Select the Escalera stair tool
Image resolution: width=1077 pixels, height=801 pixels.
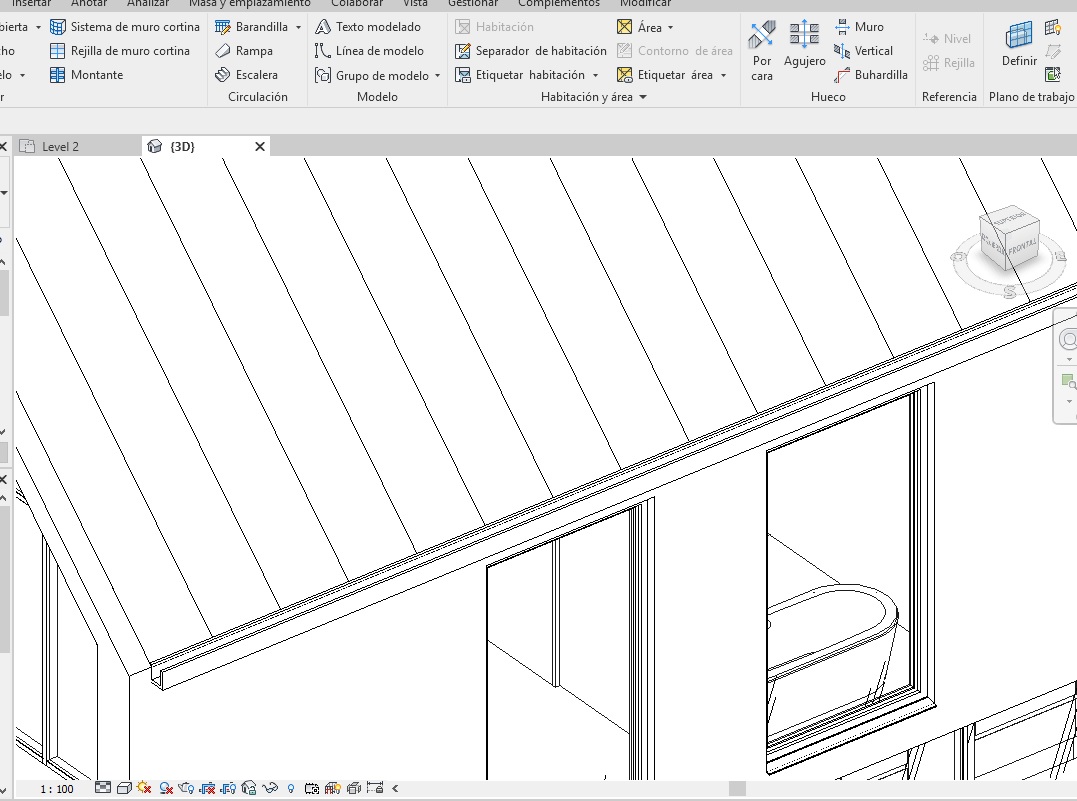click(247, 75)
